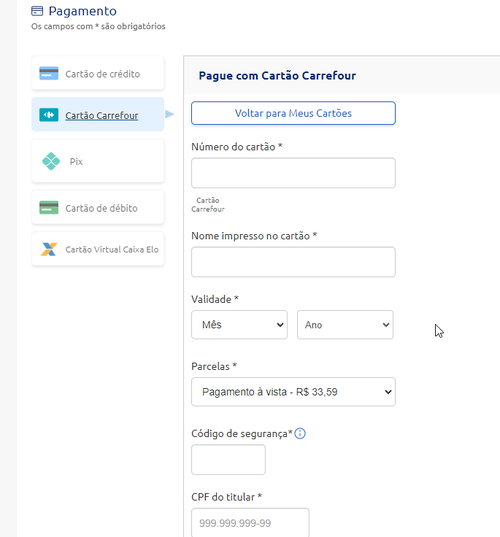Screen dimensions: 500x537
Task: Click the green Pix diamond icon
Action: pos(51,161)
